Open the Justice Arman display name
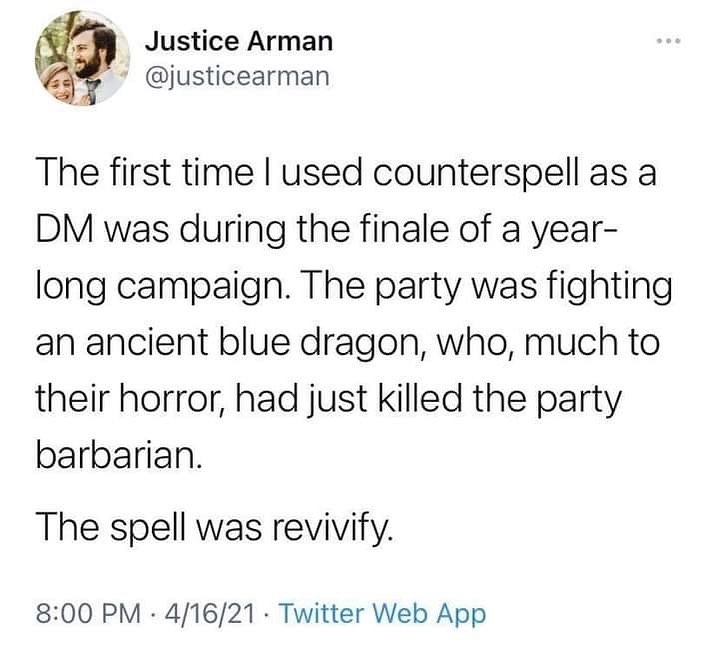This screenshot has width=719, height=648. 238,42
